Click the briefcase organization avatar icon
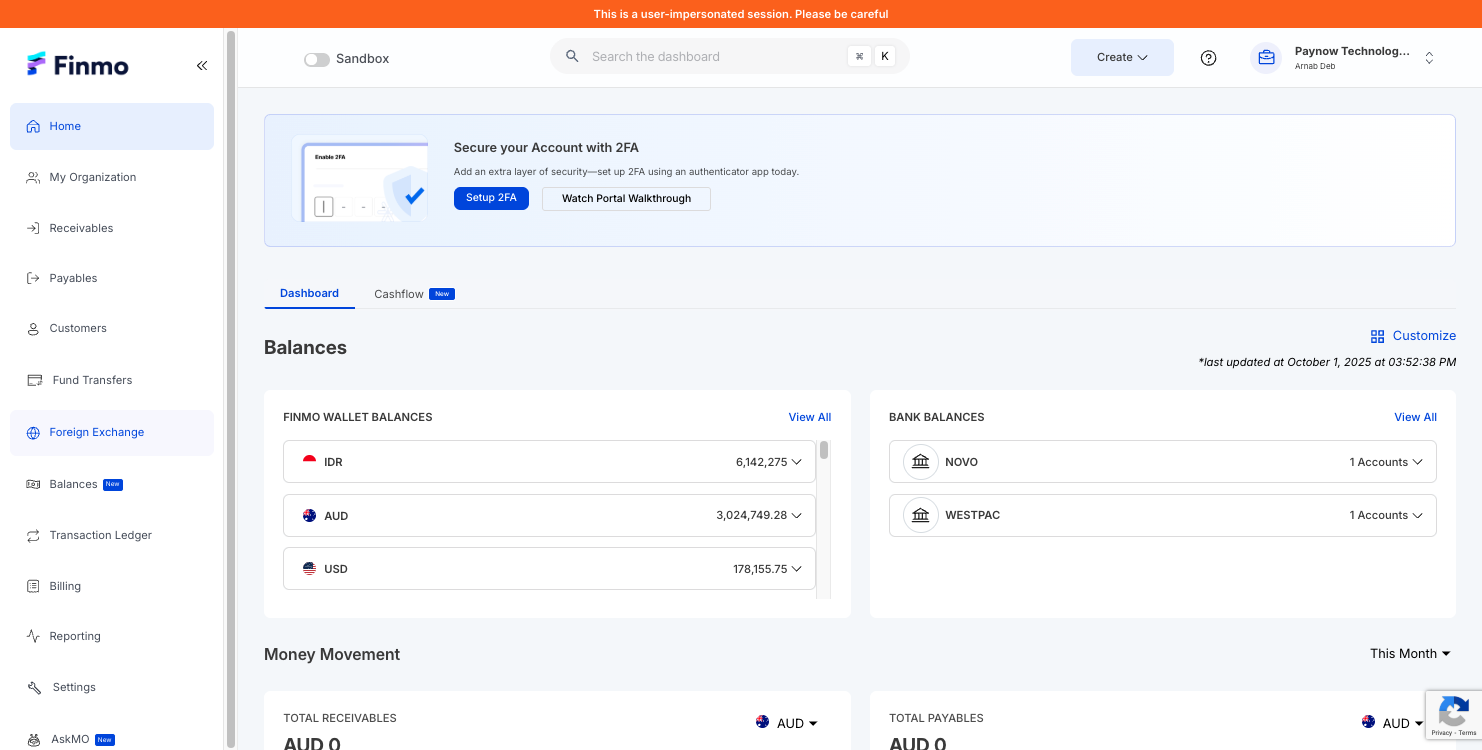Image resolution: width=1482 pixels, height=750 pixels. 1266,58
